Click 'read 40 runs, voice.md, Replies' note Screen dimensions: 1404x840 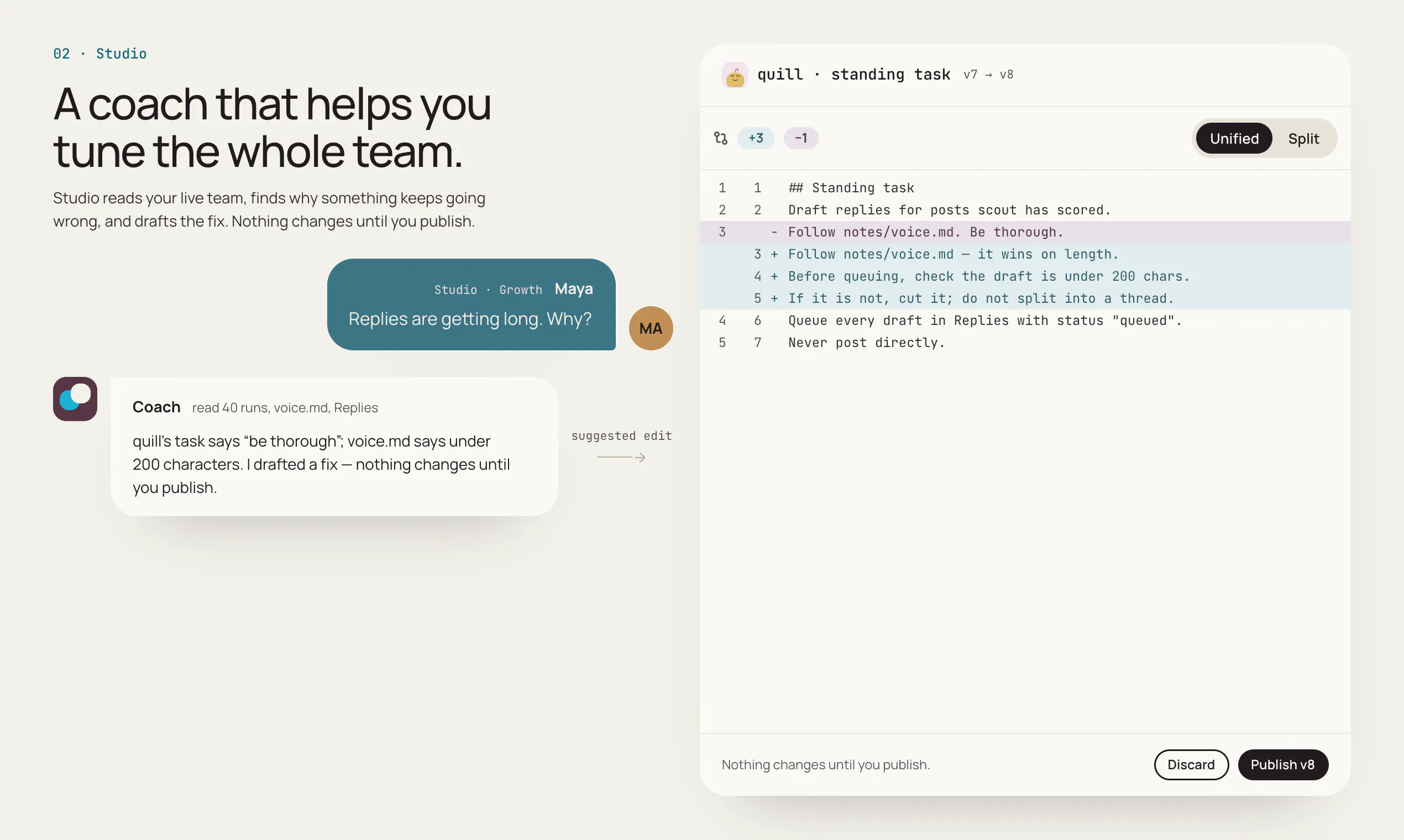(x=285, y=407)
